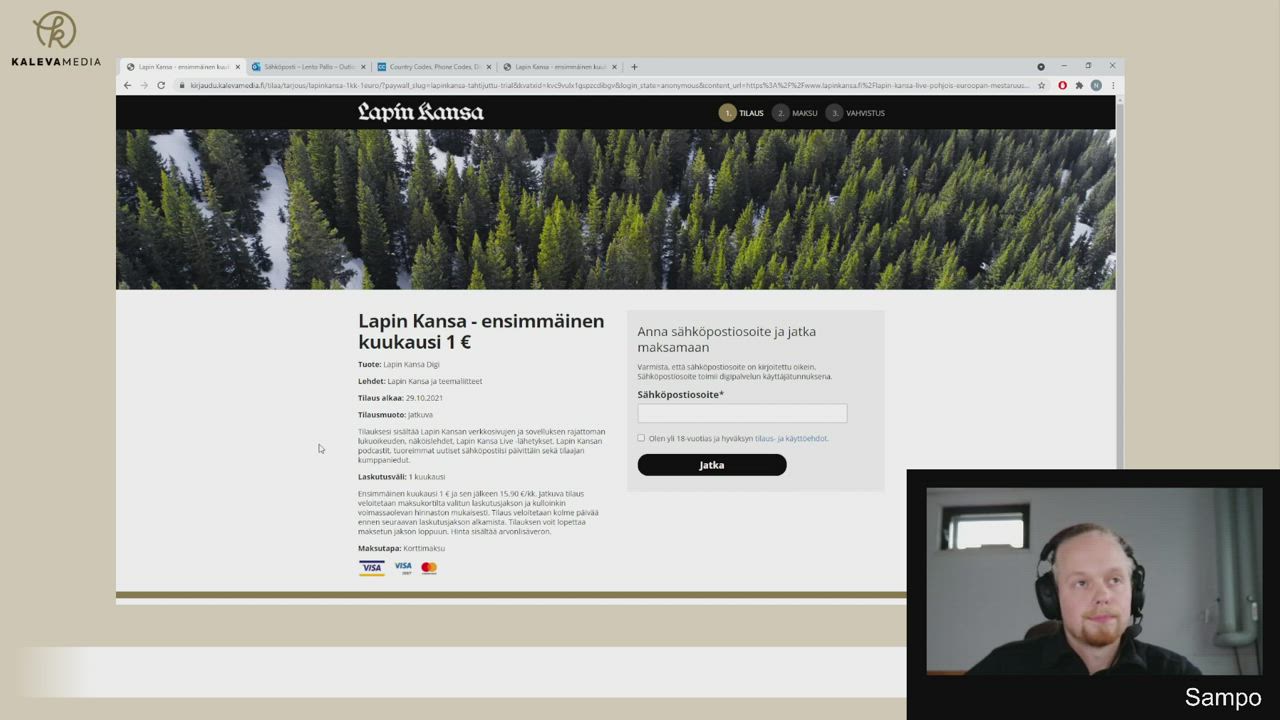
Task: Click the text 'Tilaus alkaa: 29.10.2021'
Action: [x=400, y=398]
